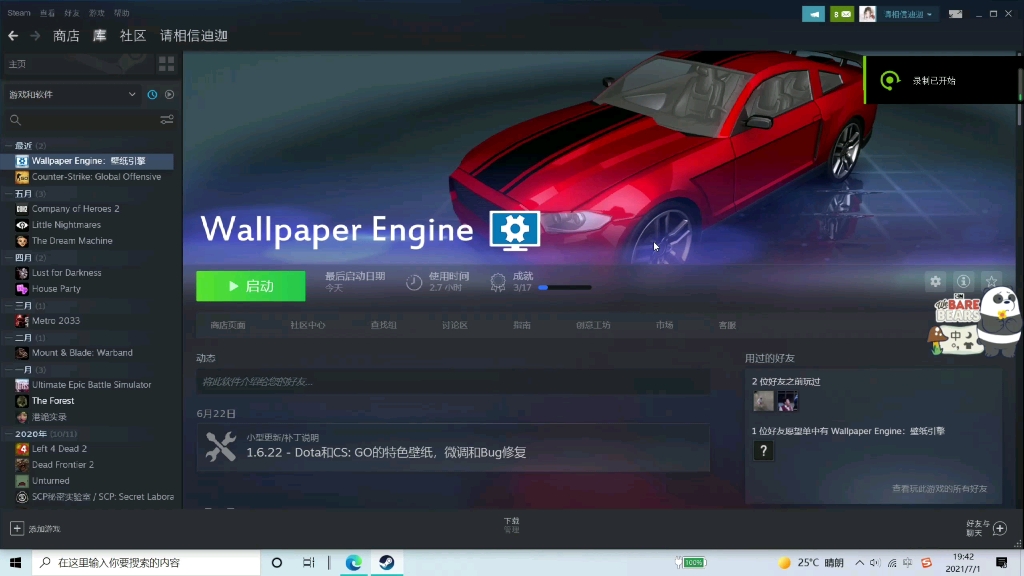
Task: Open the 1.6.22 update news item
Action: point(453,448)
